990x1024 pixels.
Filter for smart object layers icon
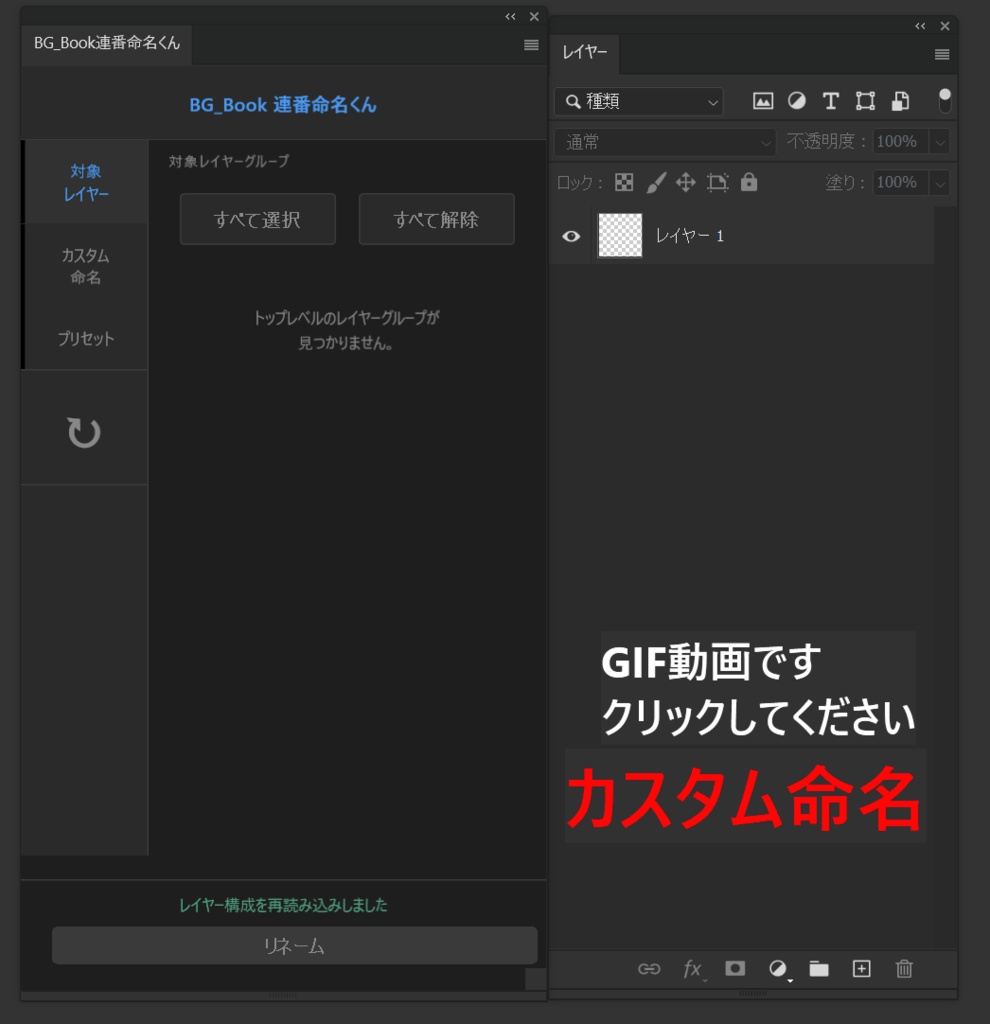coord(901,101)
